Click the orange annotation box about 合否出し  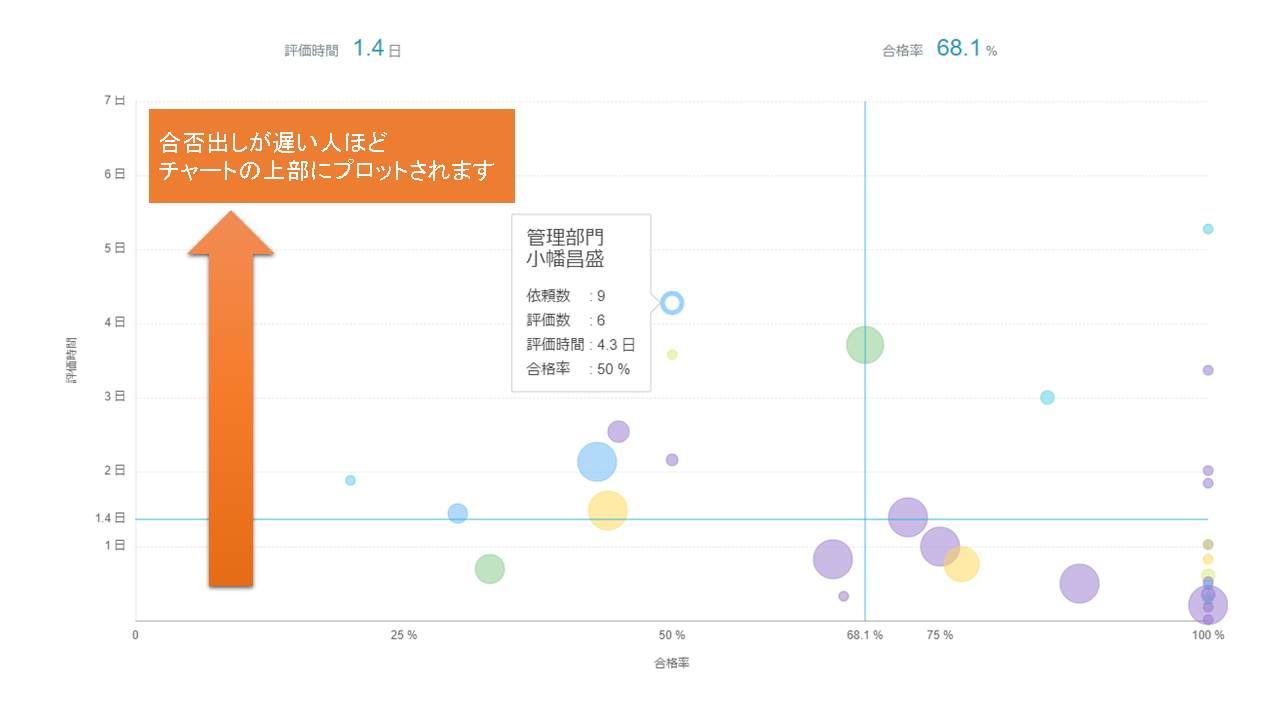click(x=331, y=156)
